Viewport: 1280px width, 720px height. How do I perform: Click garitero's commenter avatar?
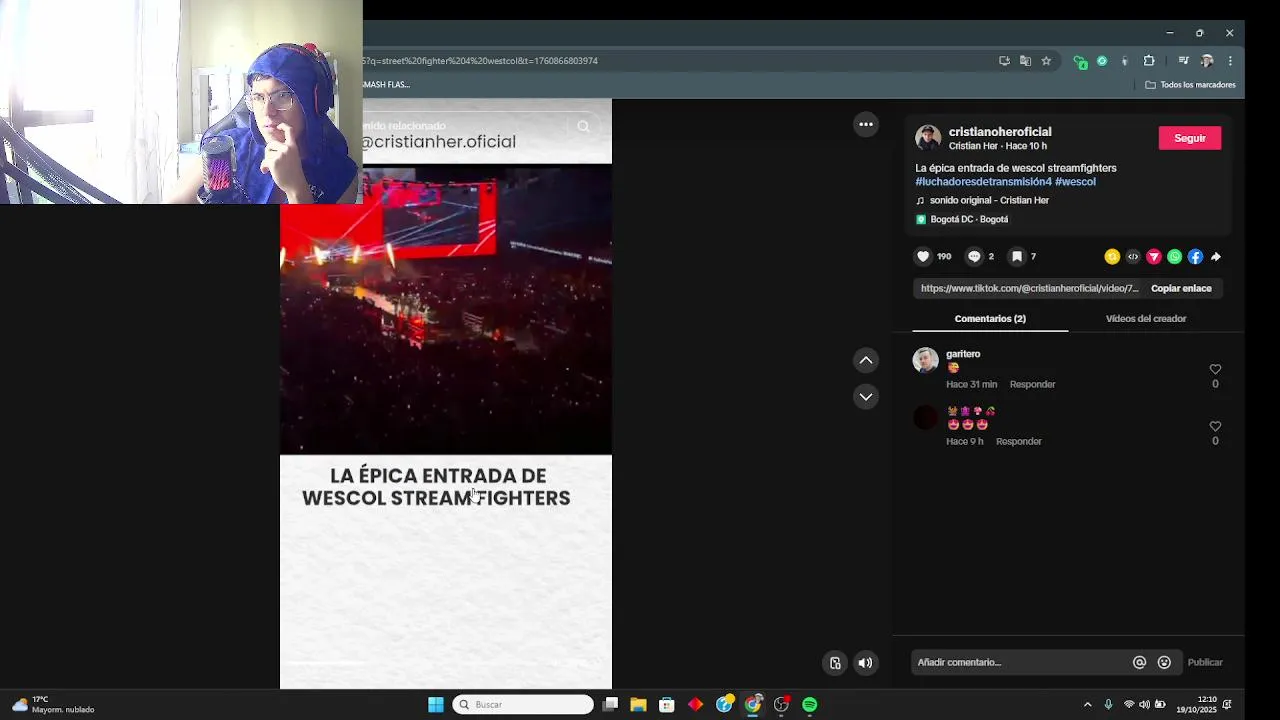click(x=925, y=360)
